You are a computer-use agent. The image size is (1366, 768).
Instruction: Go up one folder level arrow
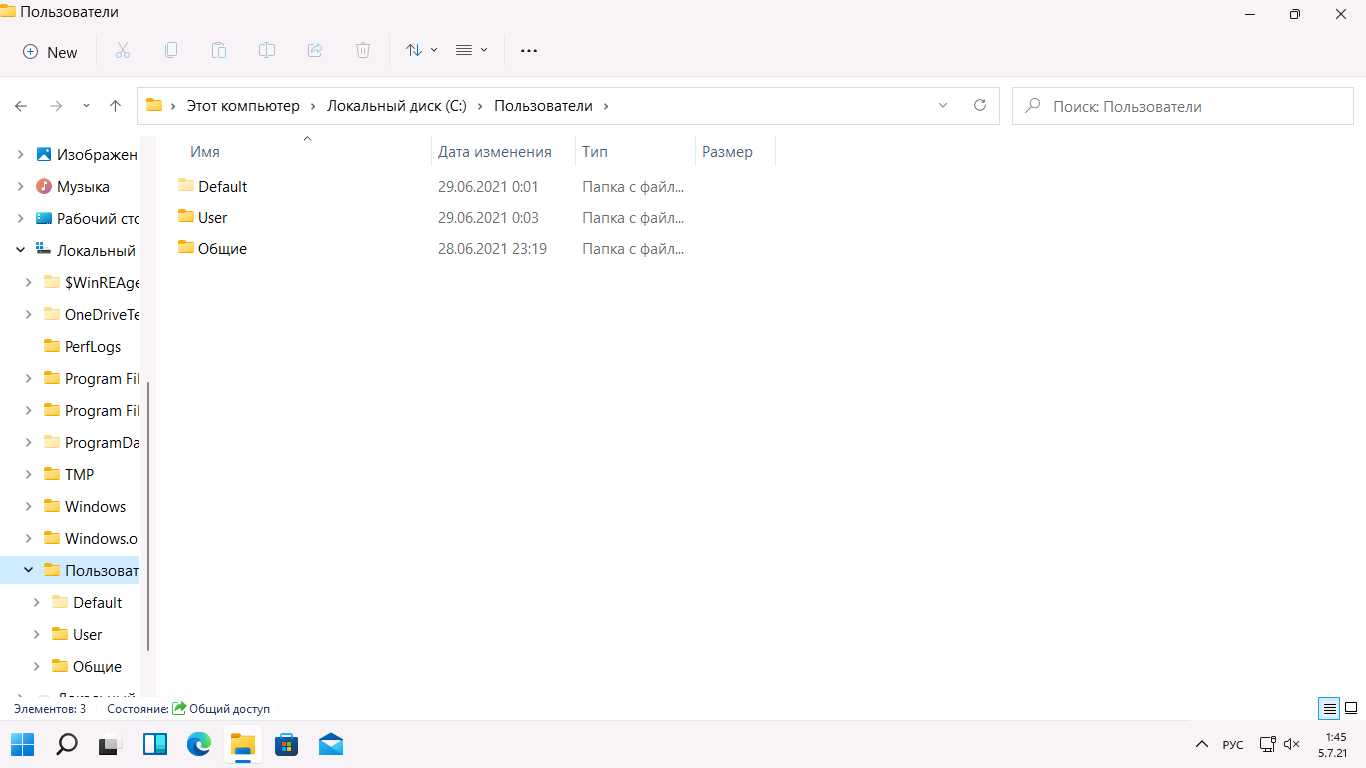click(115, 106)
